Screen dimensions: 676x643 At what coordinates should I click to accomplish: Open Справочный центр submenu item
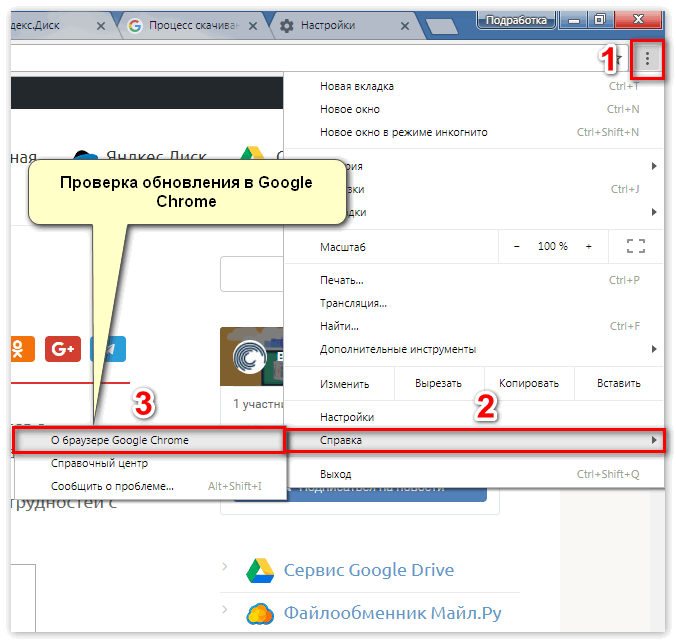[x=150, y=463]
